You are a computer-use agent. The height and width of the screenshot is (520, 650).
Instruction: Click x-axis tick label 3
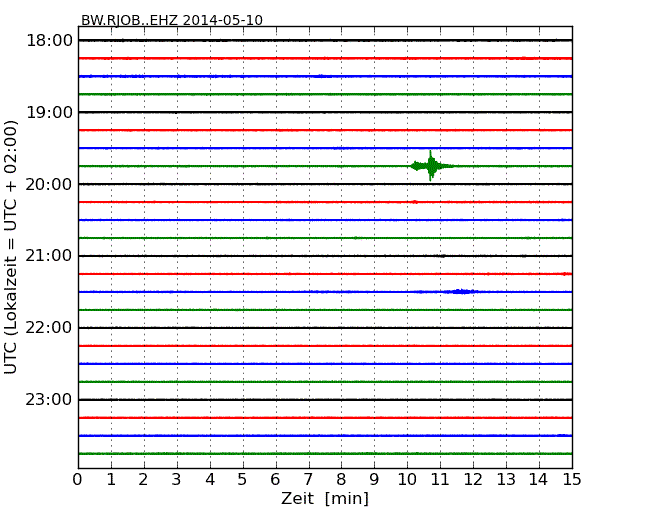pyautogui.click(x=177, y=480)
